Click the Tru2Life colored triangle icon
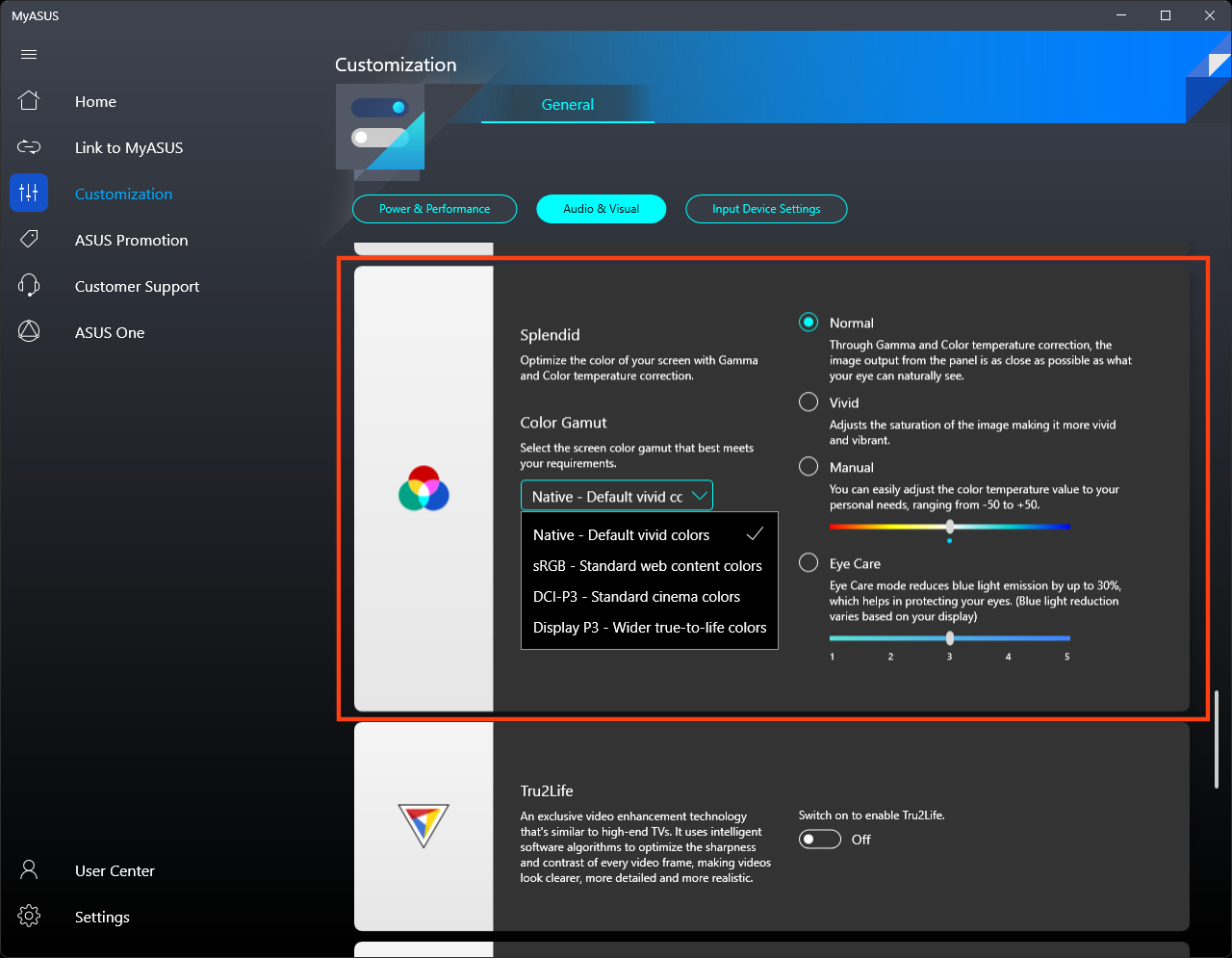The width and height of the screenshot is (1232, 958). (x=423, y=825)
